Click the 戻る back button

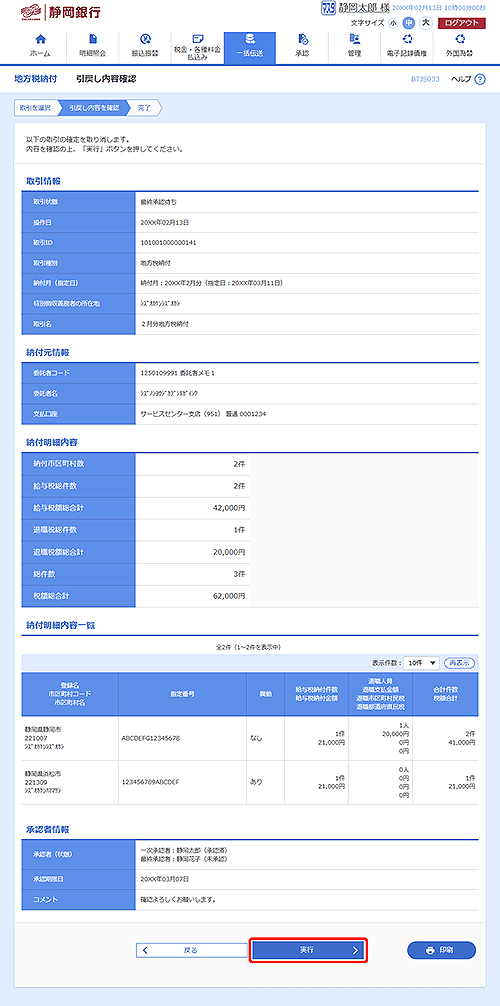click(x=191, y=950)
